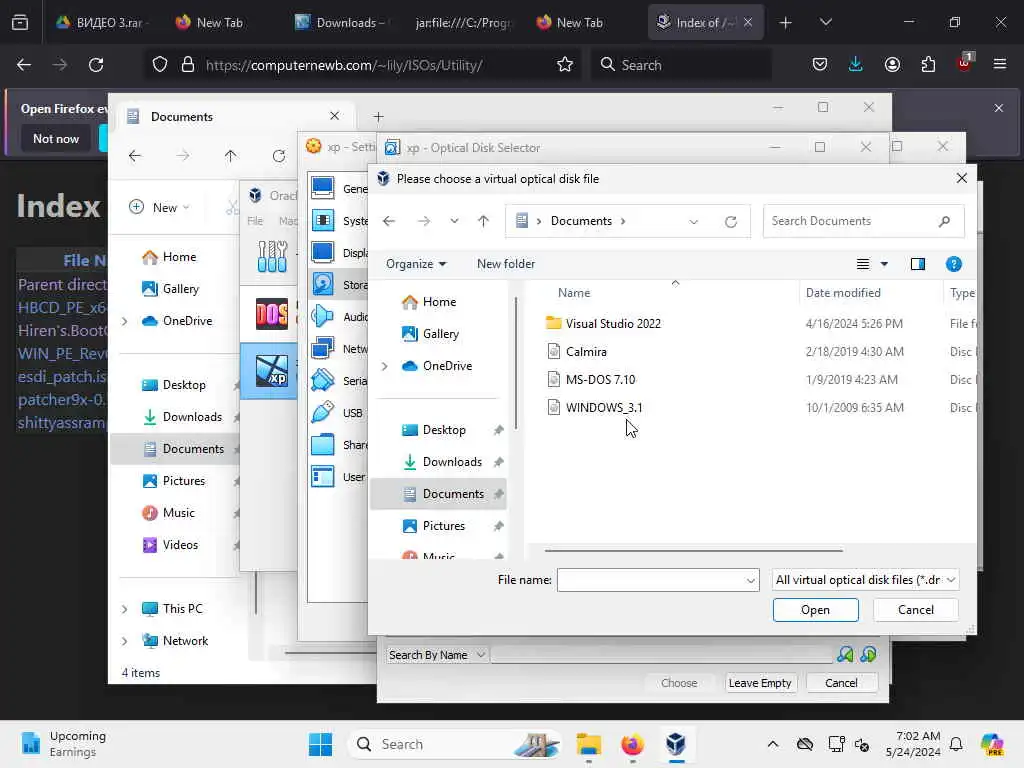This screenshot has height=768, width=1024.
Task: Show hidden system tray icons
Action: (773, 744)
